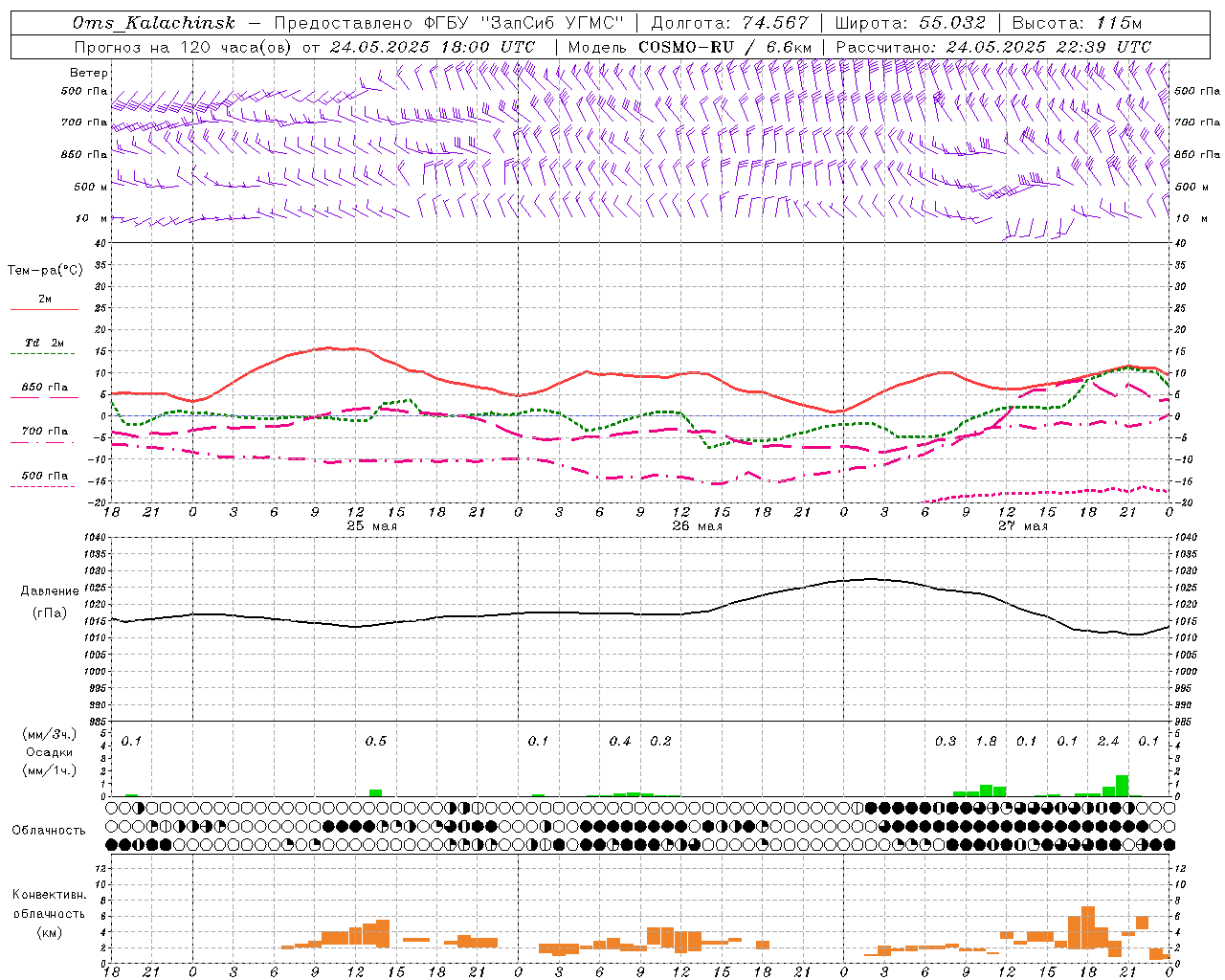This screenshot has height=980, width=1225.
Task: Click the '0.4' precipitation amount value
Action: 620,742
